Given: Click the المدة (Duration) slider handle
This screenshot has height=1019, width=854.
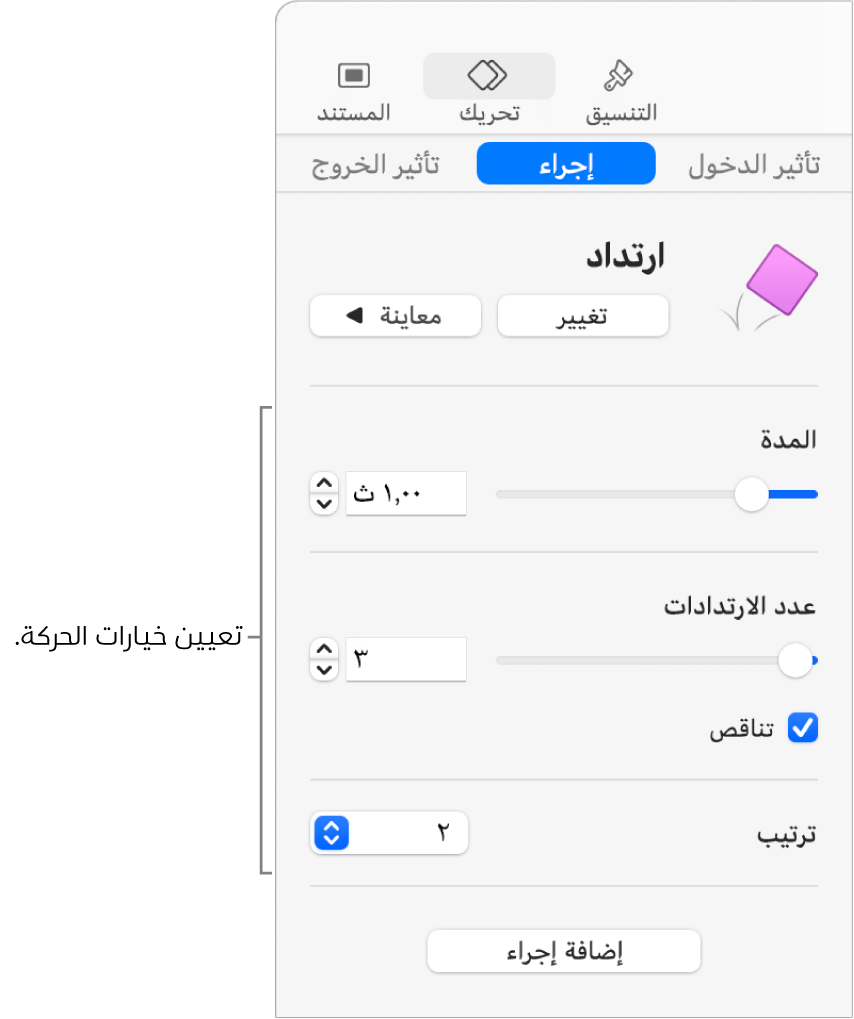Looking at the screenshot, I should [751, 494].
